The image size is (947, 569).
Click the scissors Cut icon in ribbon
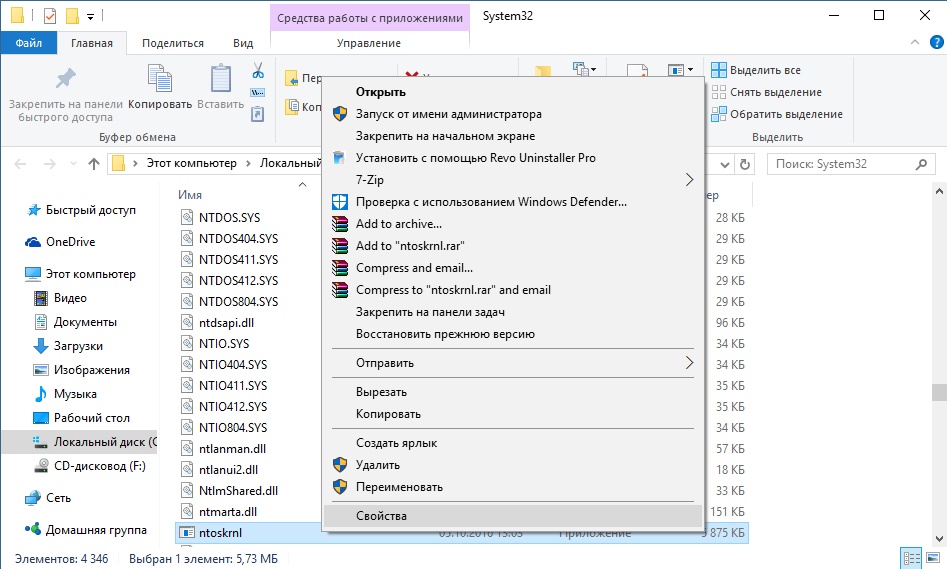tap(257, 71)
